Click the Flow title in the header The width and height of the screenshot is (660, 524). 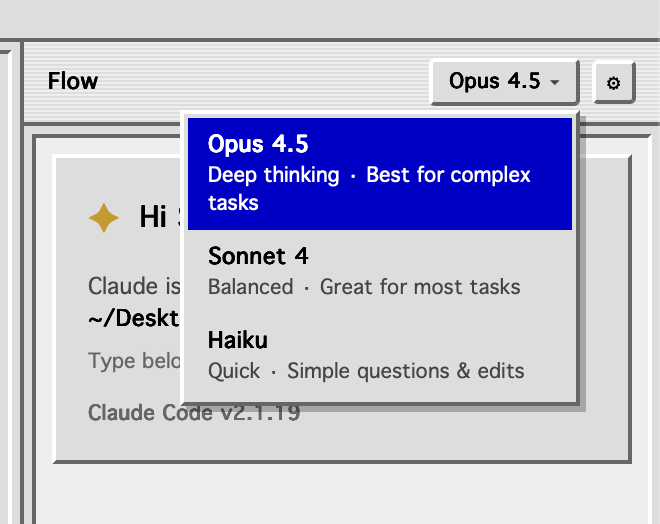pos(73,81)
